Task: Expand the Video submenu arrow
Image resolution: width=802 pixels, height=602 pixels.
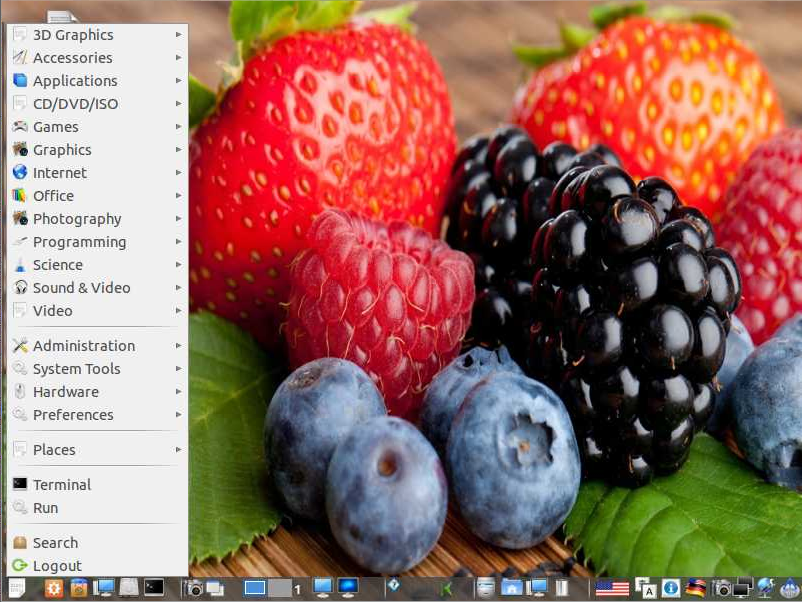Action: click(x=179, y=310)
